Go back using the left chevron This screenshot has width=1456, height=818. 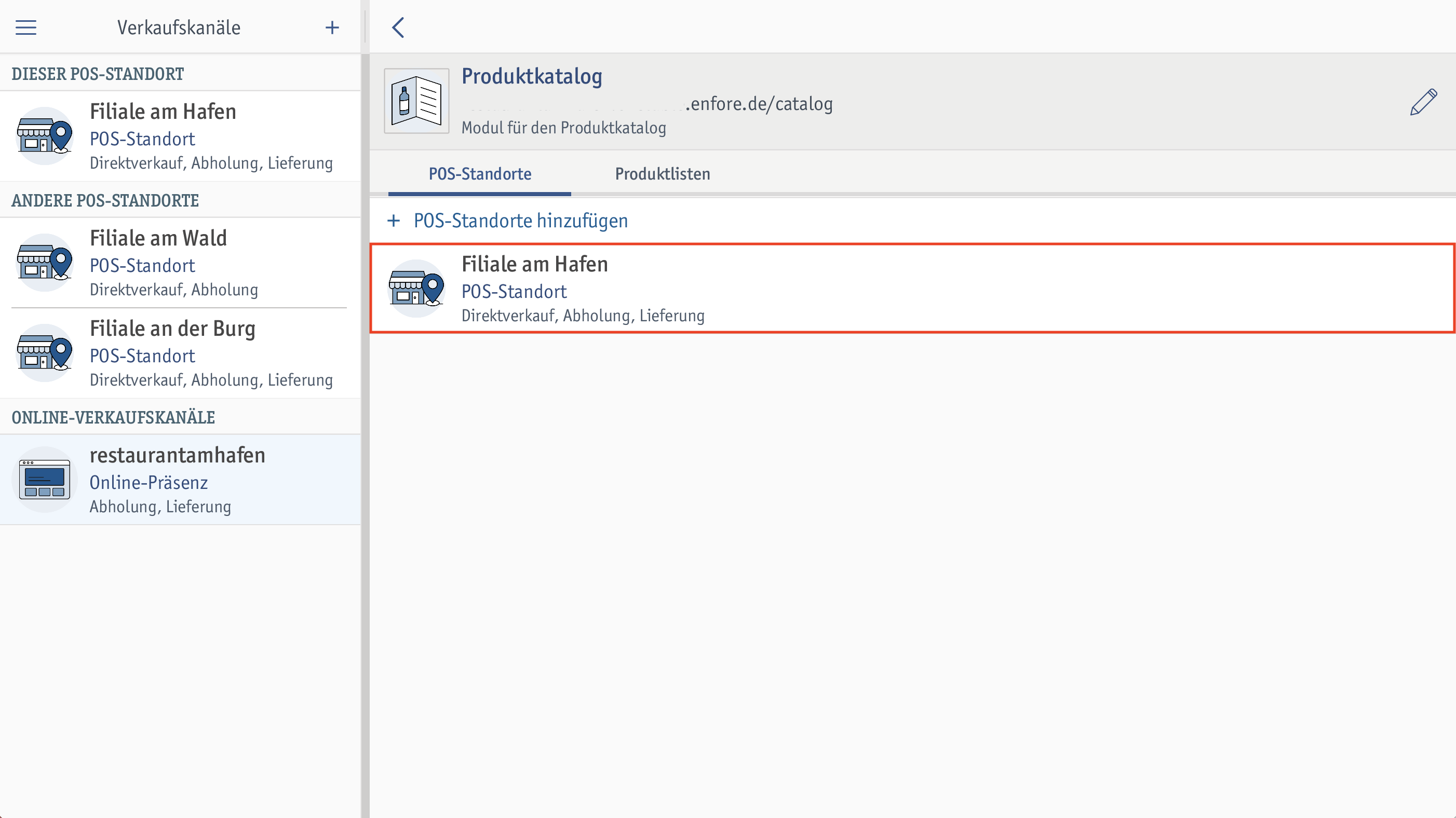398,27
